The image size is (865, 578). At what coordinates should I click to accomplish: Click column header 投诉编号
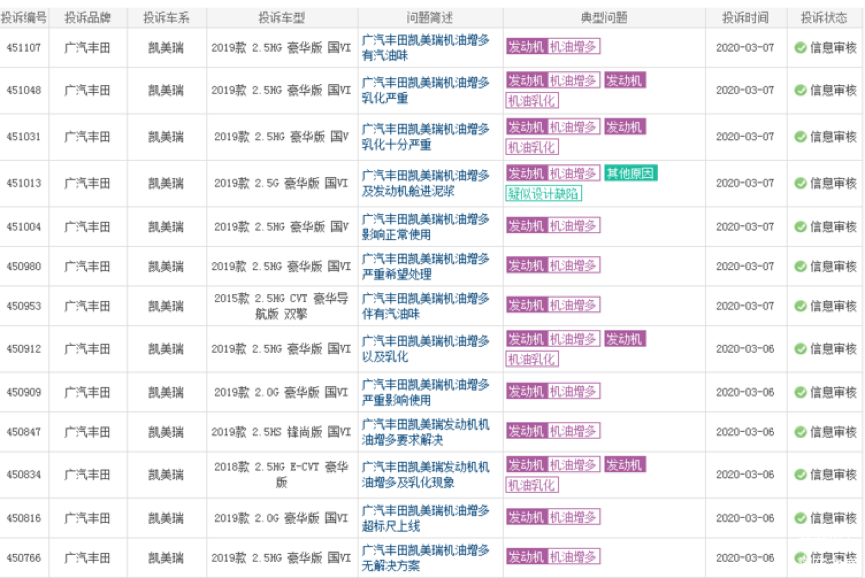pos(24,18)
